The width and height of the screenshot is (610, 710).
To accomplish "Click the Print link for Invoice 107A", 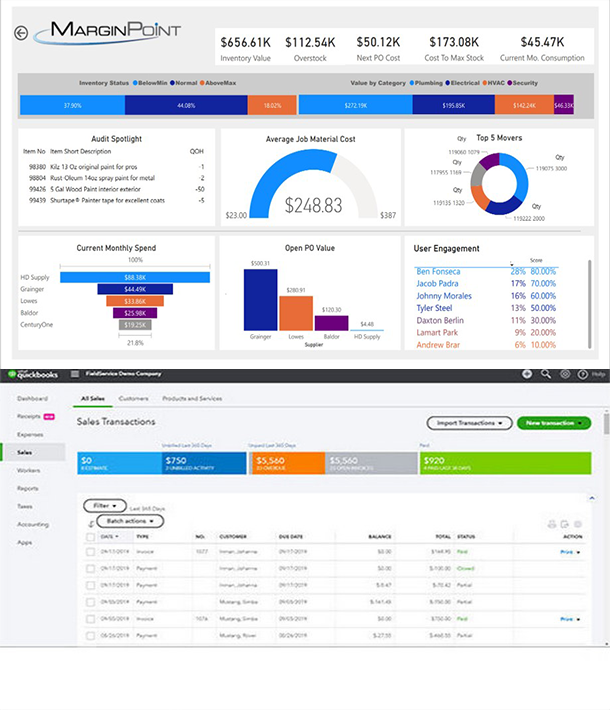I will [x=567, y=619].
